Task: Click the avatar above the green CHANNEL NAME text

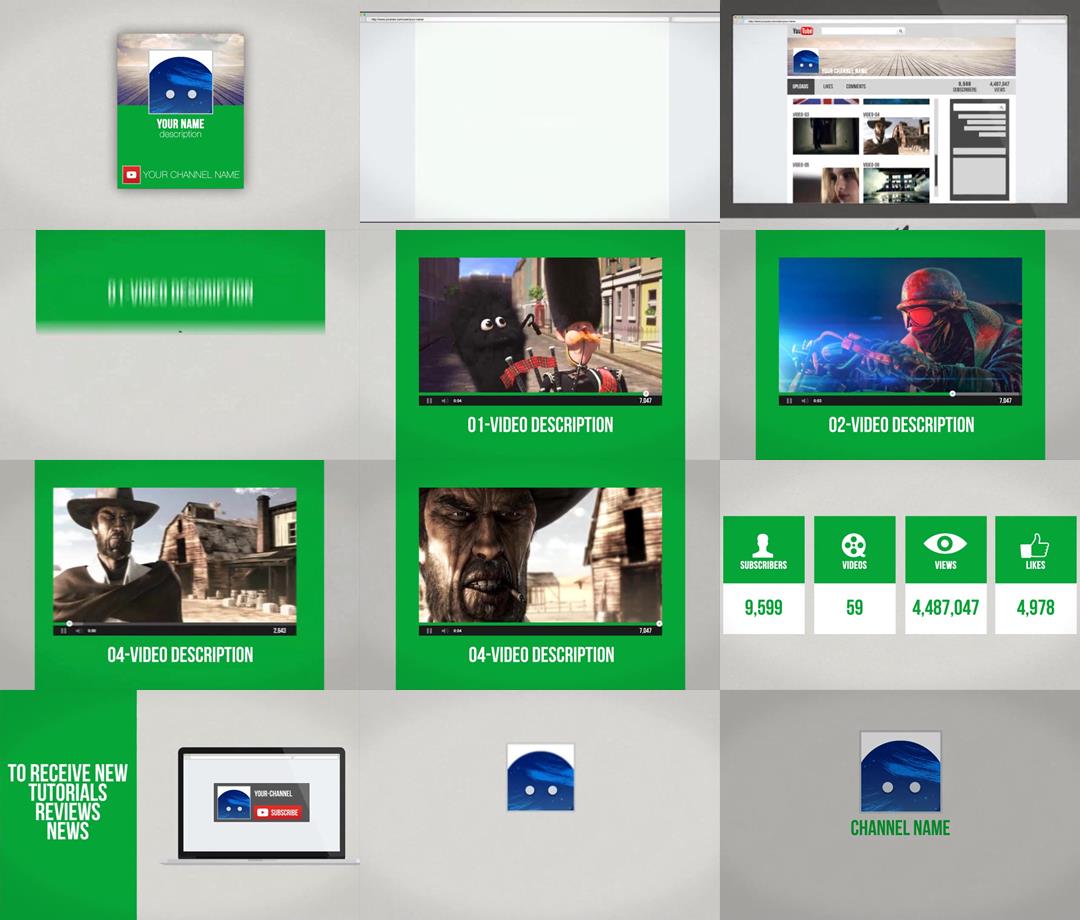Action: click(900, 771)
